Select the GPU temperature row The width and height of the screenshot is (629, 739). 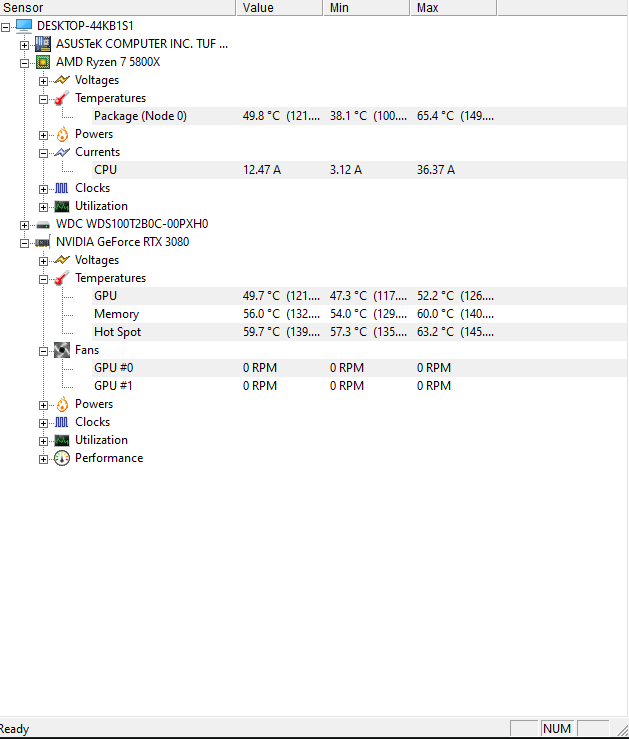[x=359, y=296]
